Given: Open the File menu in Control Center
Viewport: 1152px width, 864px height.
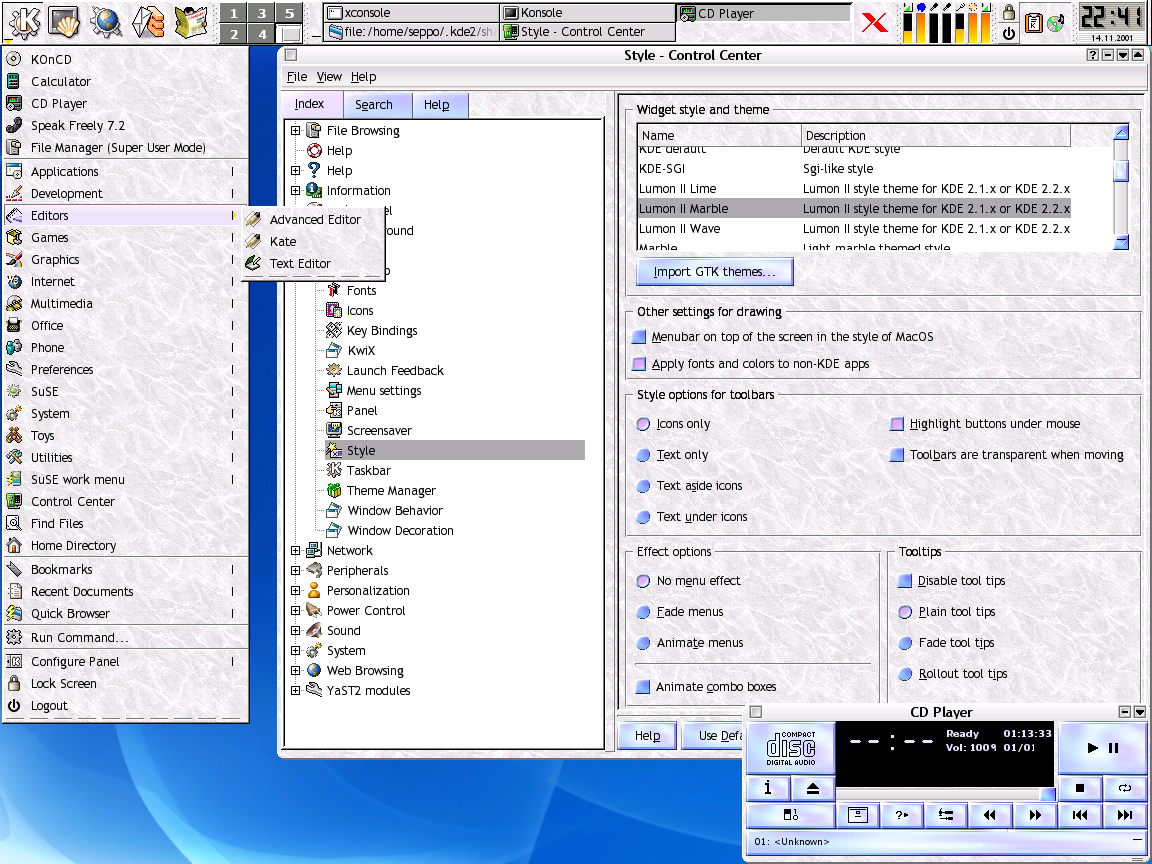Looking at the screenshot, I should (x=297, y=76).
